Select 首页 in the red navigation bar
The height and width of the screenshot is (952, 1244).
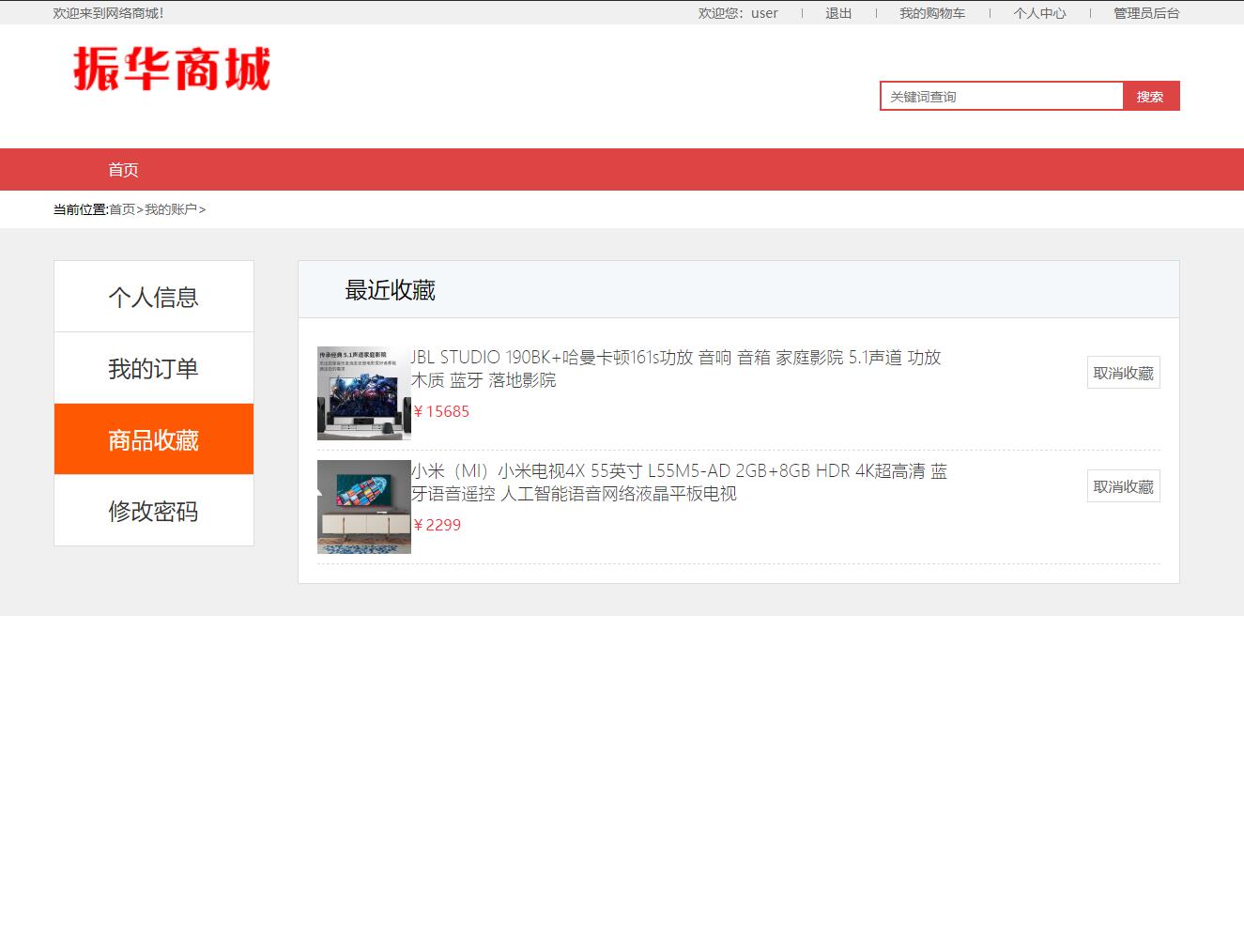click(123, 169)
